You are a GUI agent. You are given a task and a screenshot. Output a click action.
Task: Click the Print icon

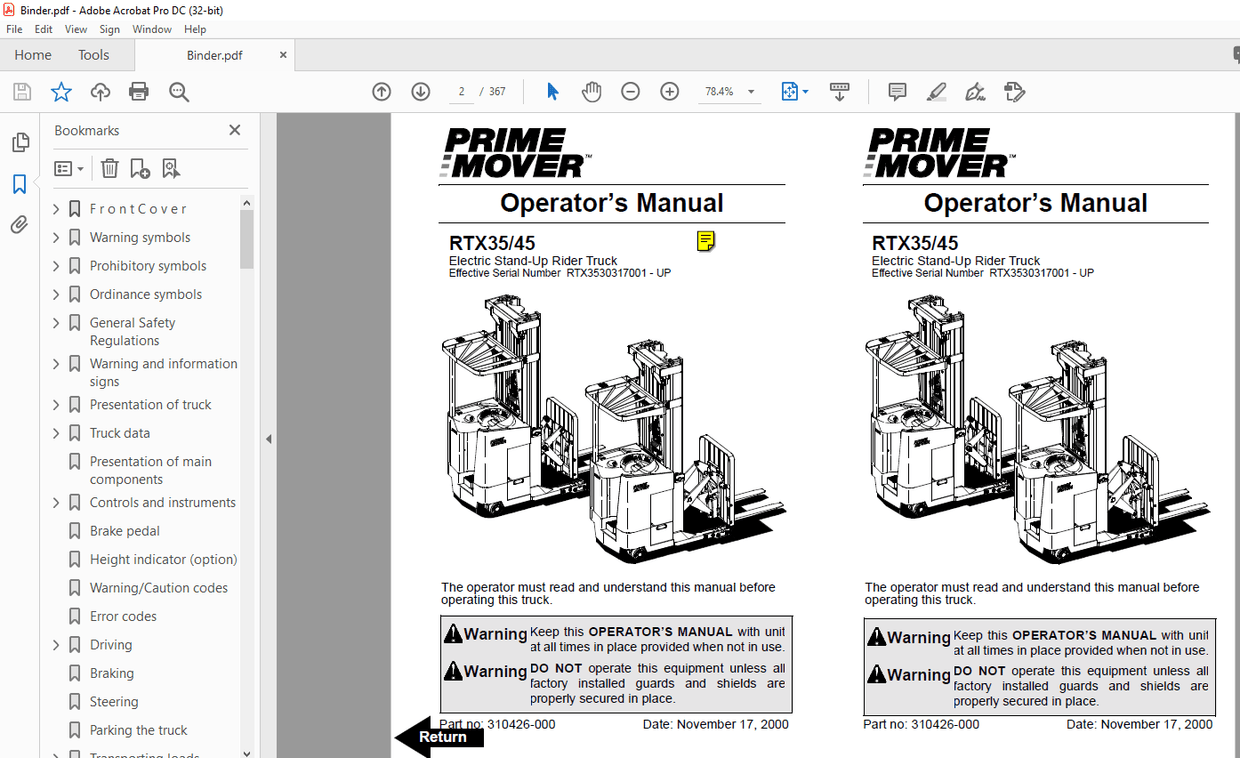tap(138, 91)
